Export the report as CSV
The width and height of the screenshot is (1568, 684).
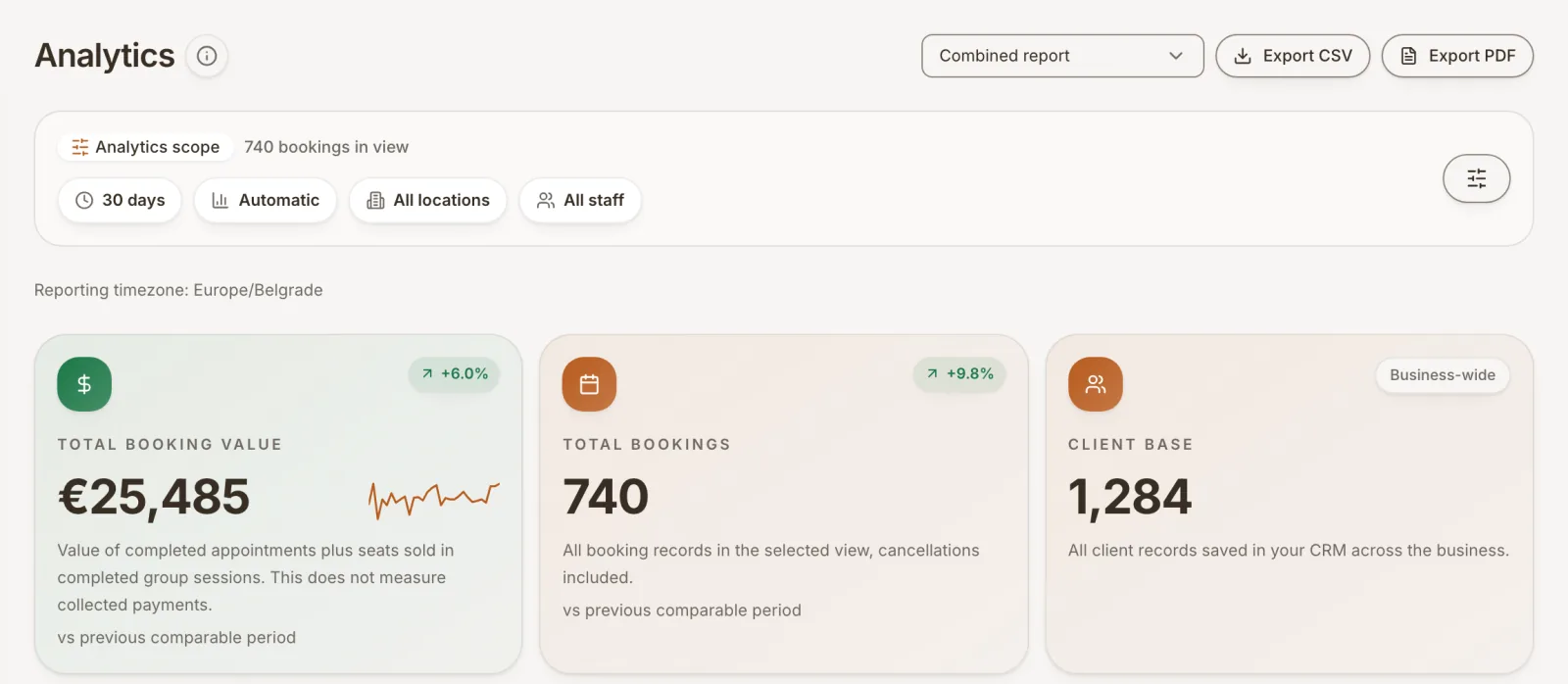[x=1293, y=56]
